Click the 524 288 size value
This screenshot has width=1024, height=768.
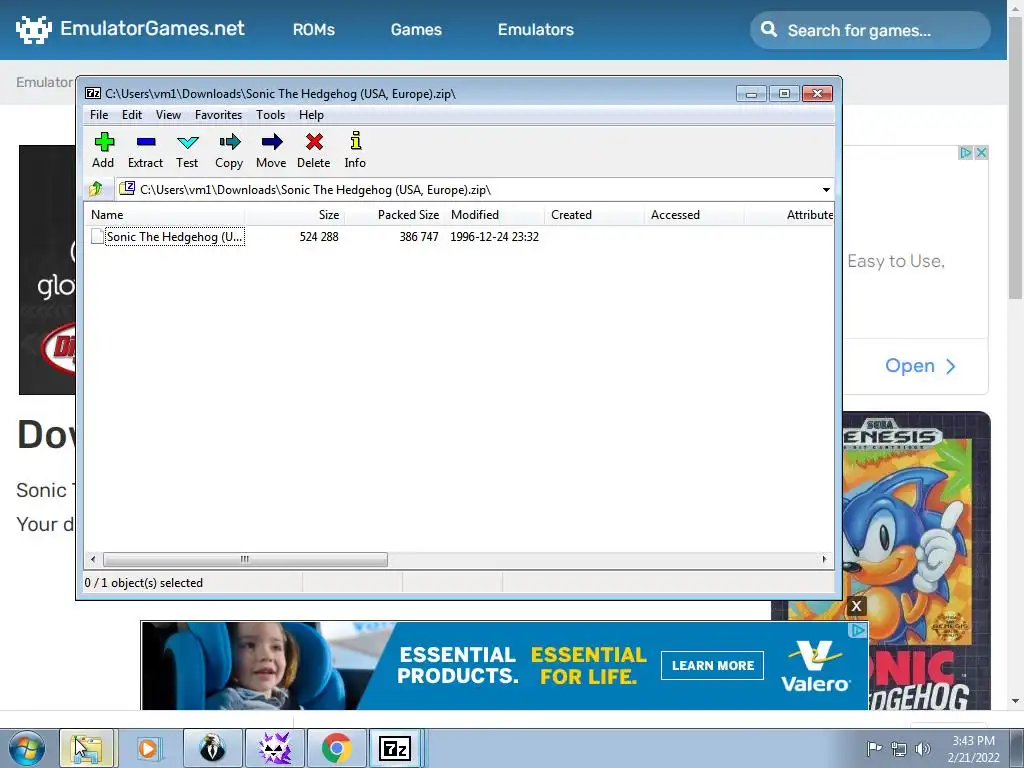[x=319, y=236]
